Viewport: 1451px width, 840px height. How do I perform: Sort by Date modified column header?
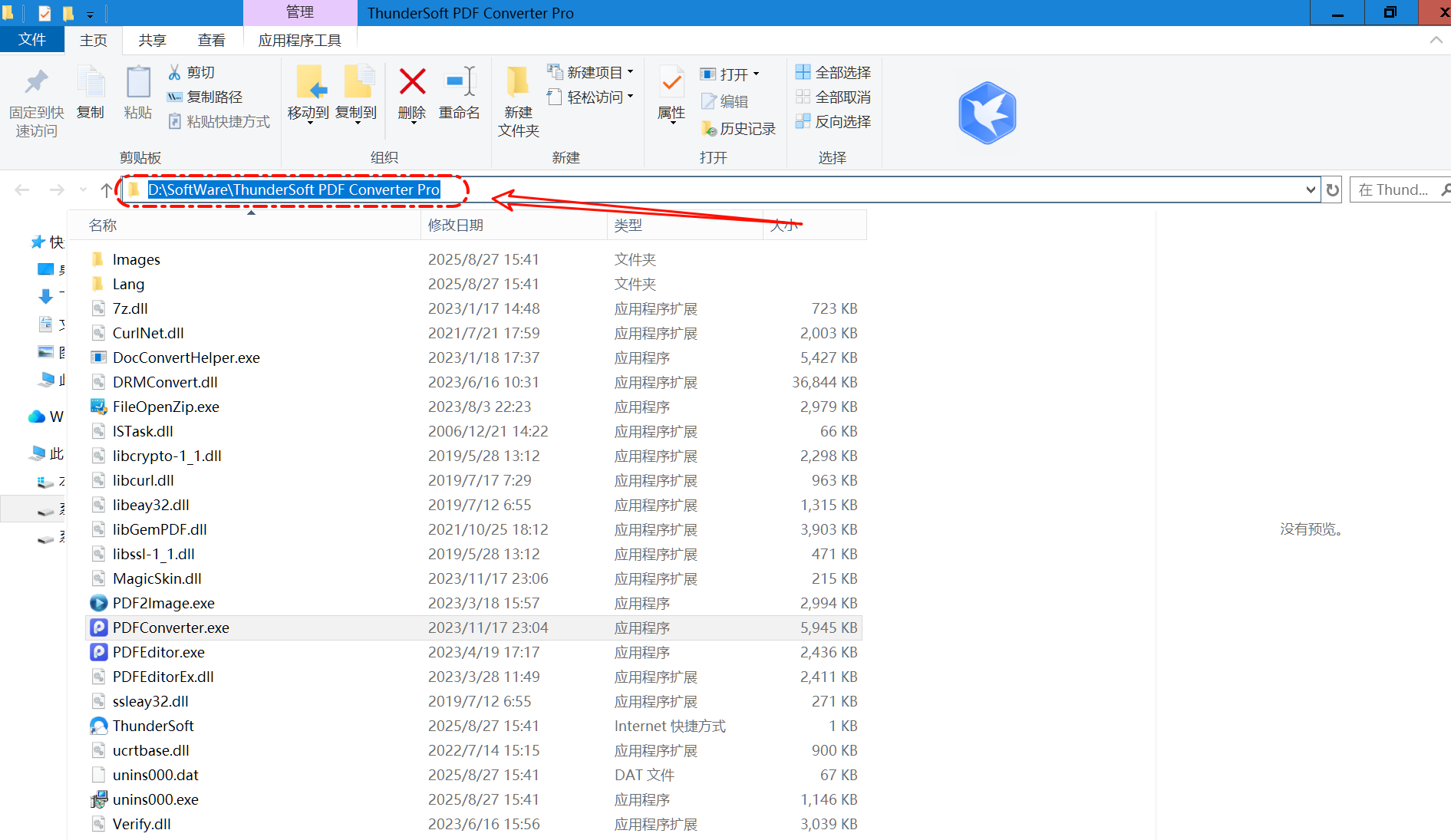(514, 225)
